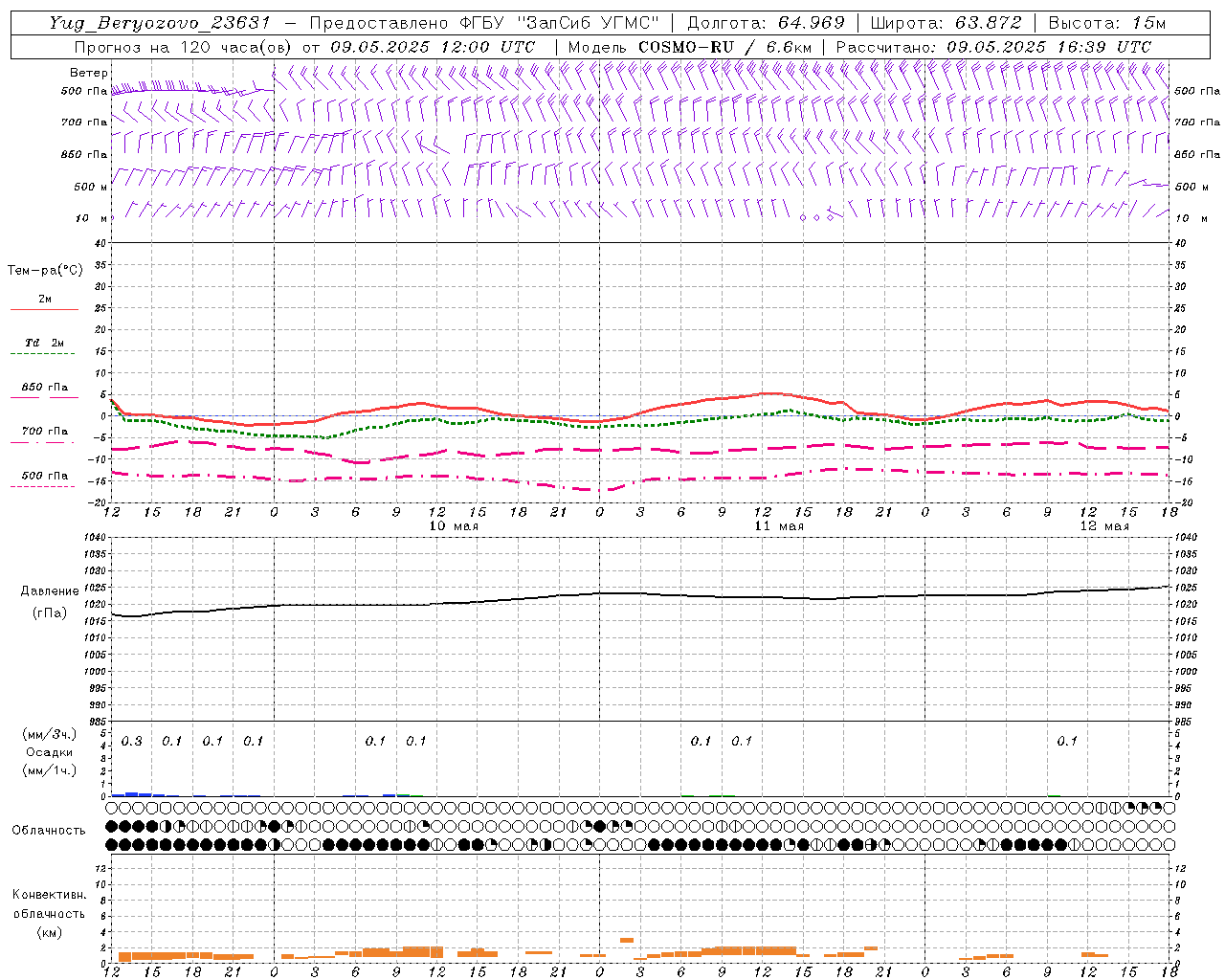Click the Предоставлено word in the header
This screenshot has height=980, width=1225.
[x=379, y=23]
